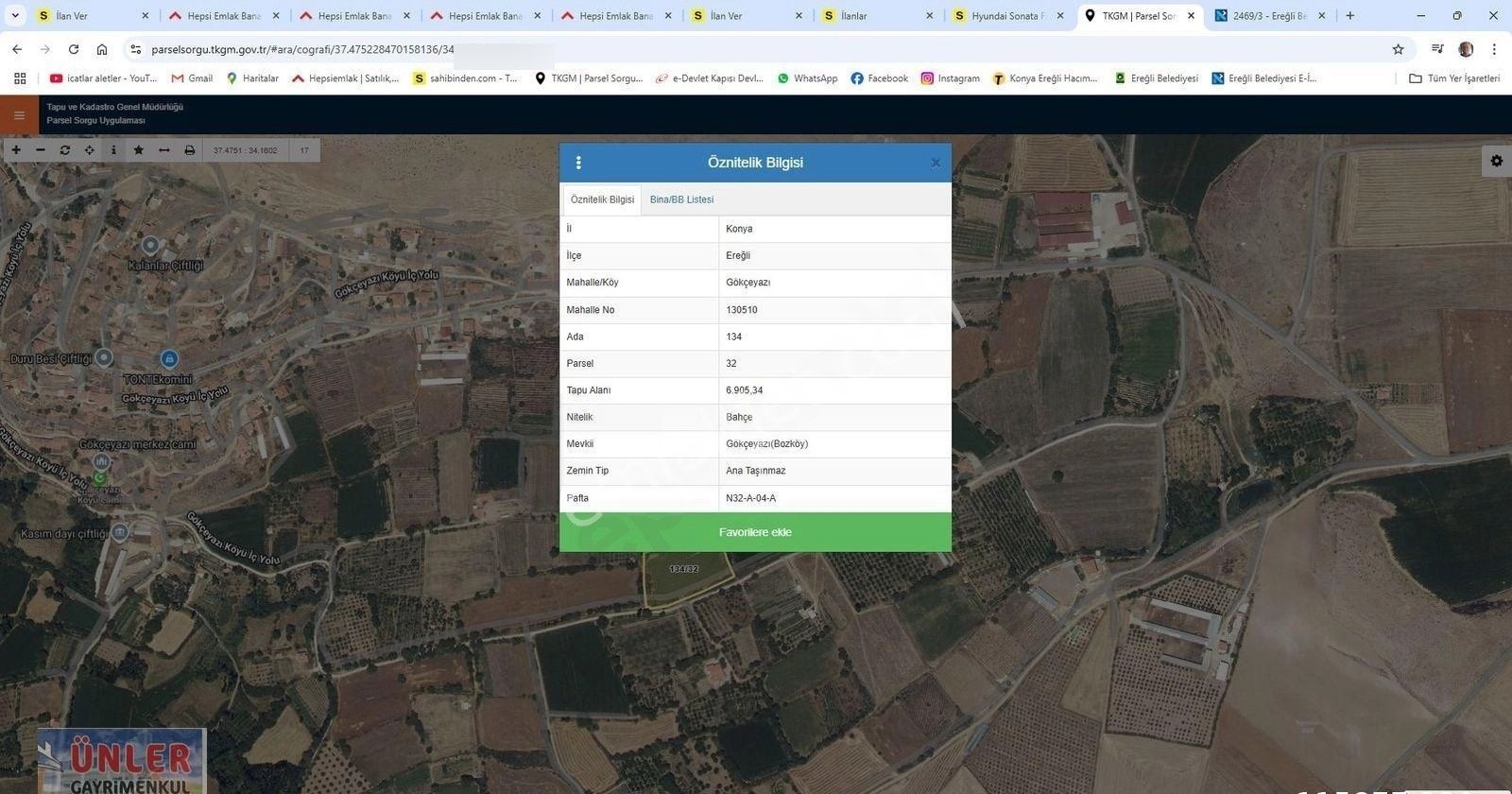
Task: Open favorites via the star tool
Action: pyautogui.click(x=139, y=150)
